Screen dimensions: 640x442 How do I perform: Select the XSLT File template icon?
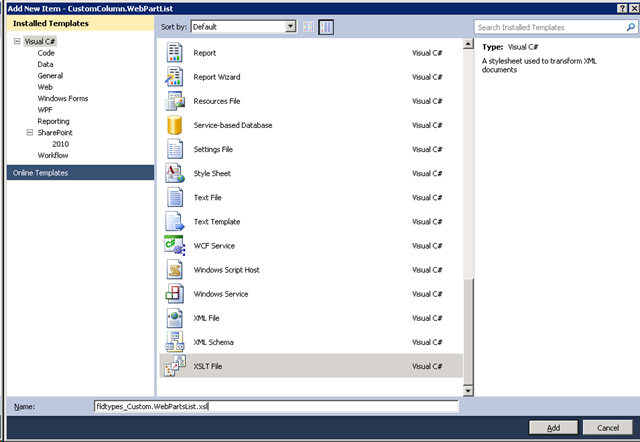[175, 366]
